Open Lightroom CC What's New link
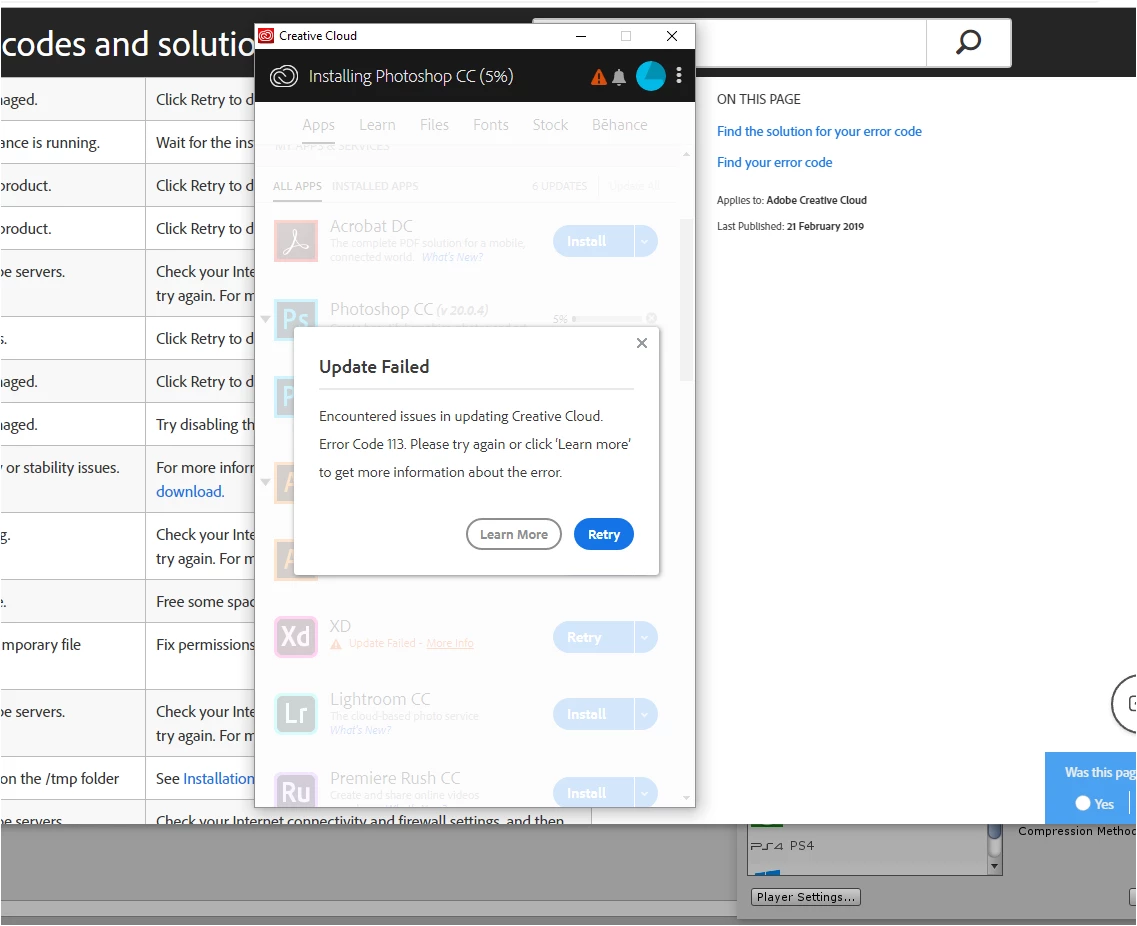Image resolution: width=1137 pixels, height=926 pixels. point(360,730)
